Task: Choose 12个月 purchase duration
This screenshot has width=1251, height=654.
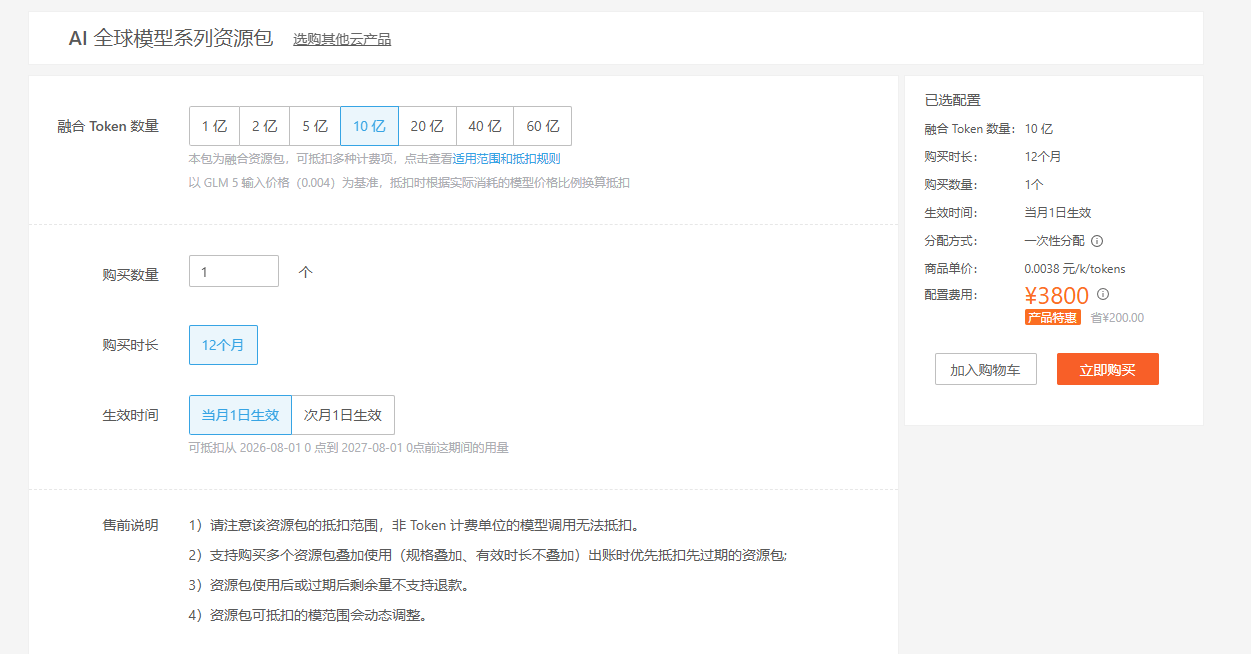Action: coord(223,345)
